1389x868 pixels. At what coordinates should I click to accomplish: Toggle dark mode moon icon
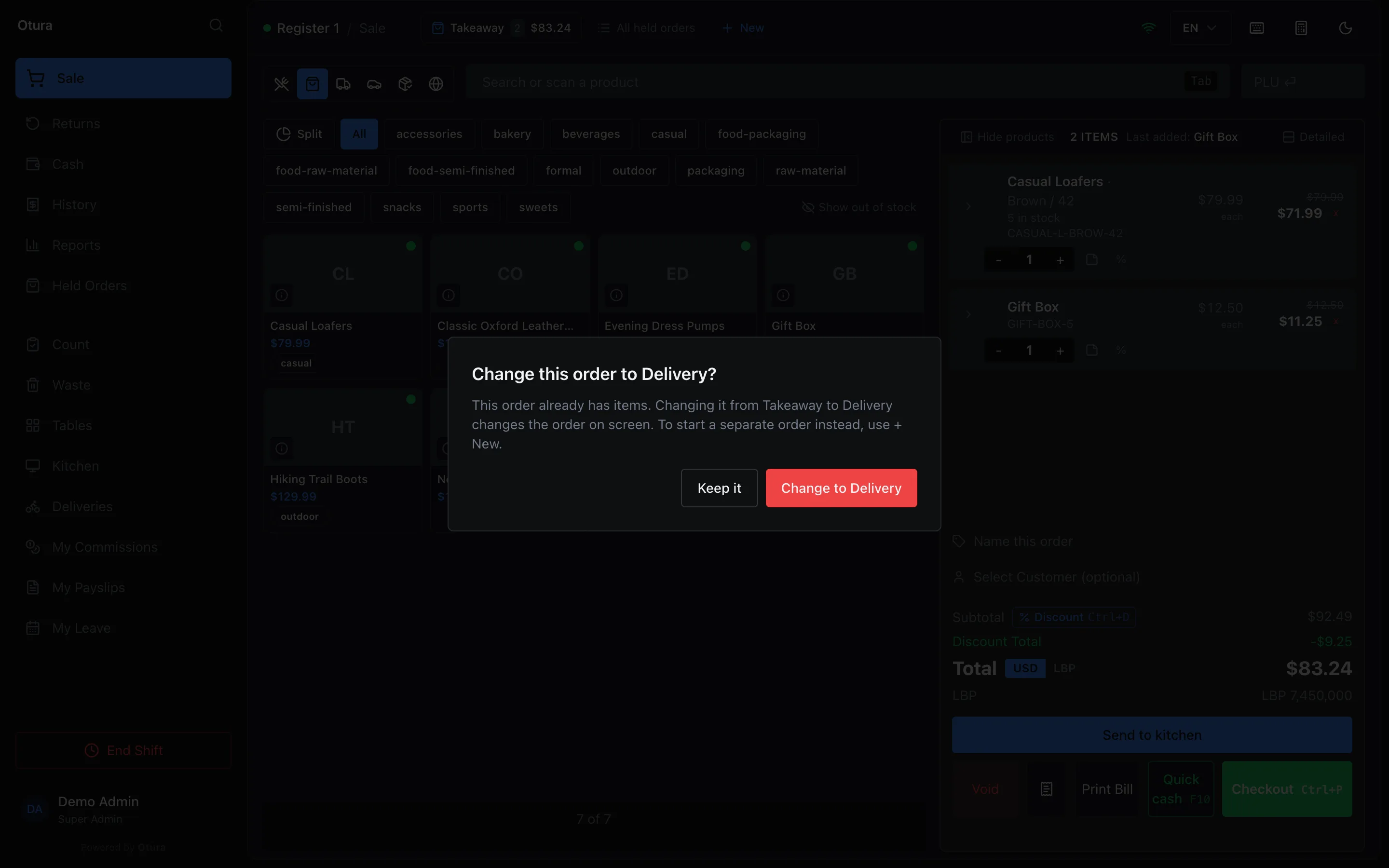tap(1346, 28)
